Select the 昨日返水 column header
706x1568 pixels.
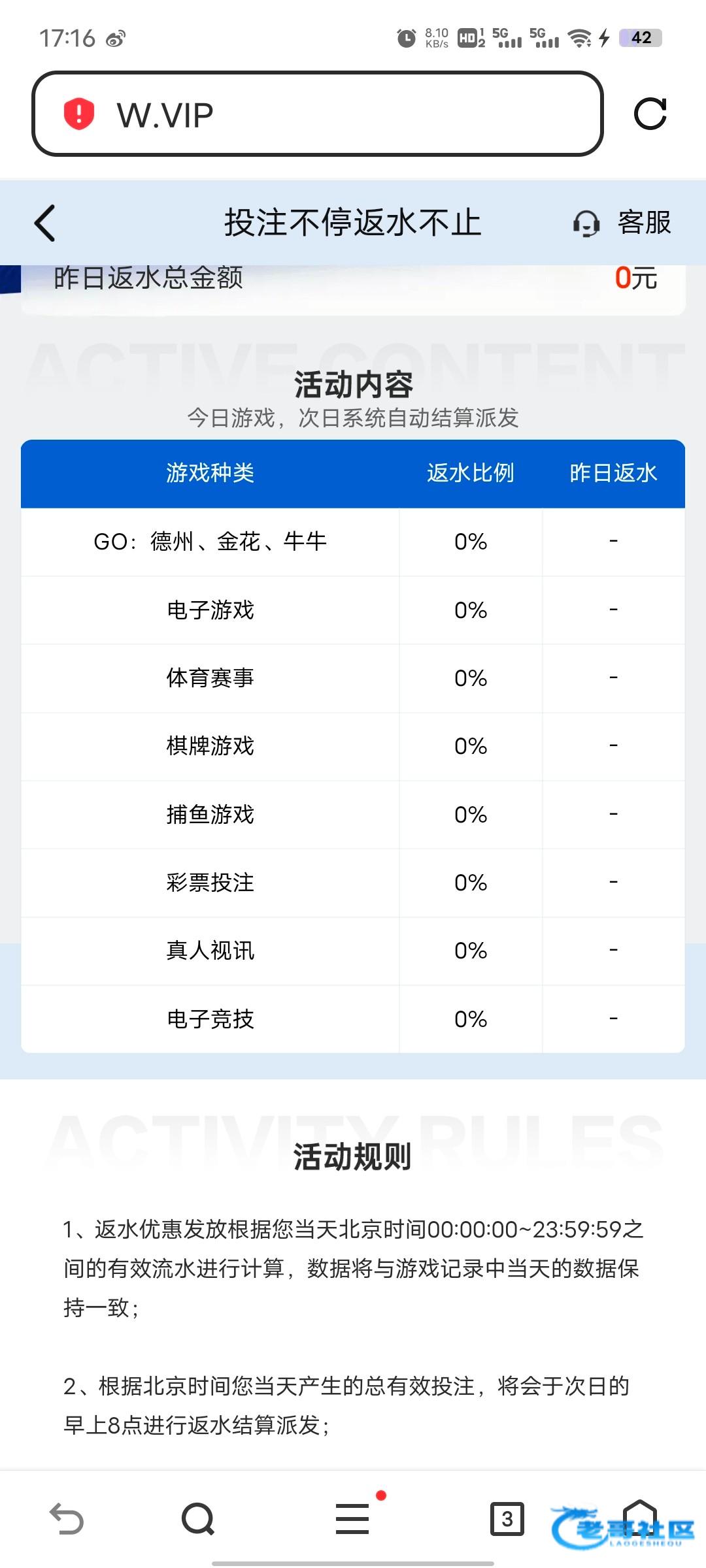(x=613, y=473)
